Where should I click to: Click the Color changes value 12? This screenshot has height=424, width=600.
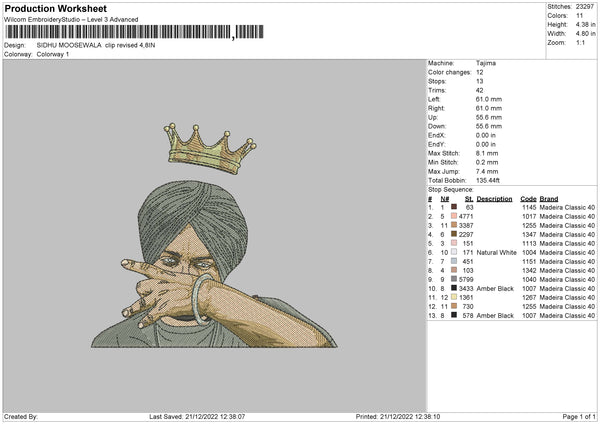tap(479, 72)
